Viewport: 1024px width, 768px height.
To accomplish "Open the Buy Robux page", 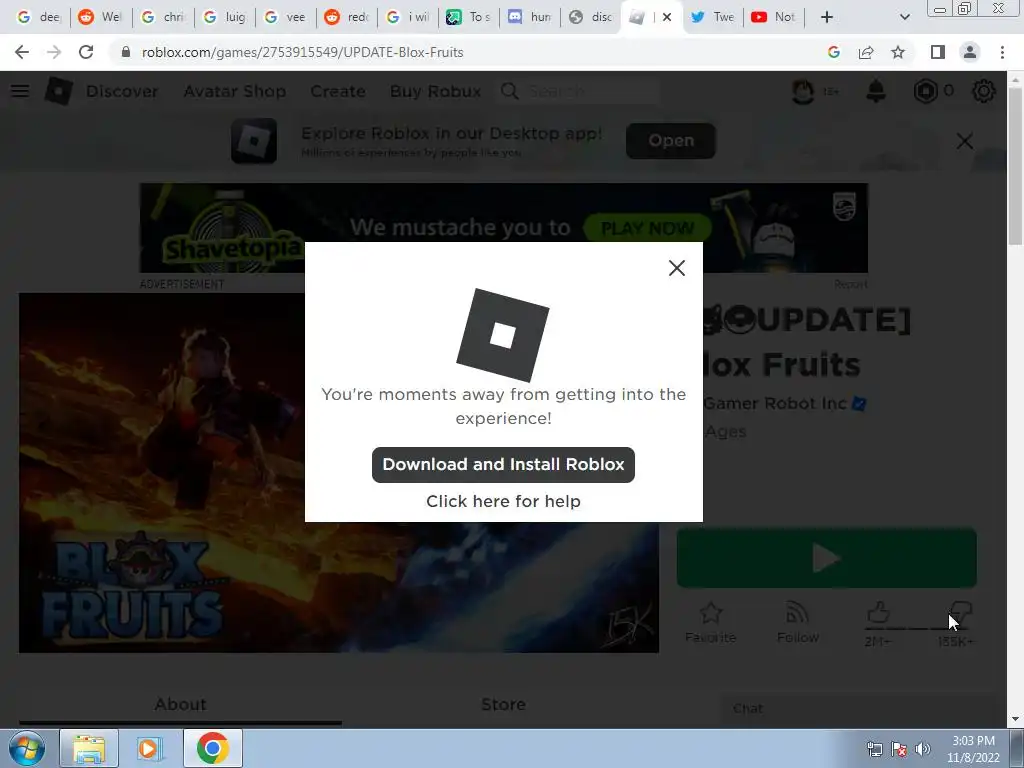I will [x=436, y=91].
